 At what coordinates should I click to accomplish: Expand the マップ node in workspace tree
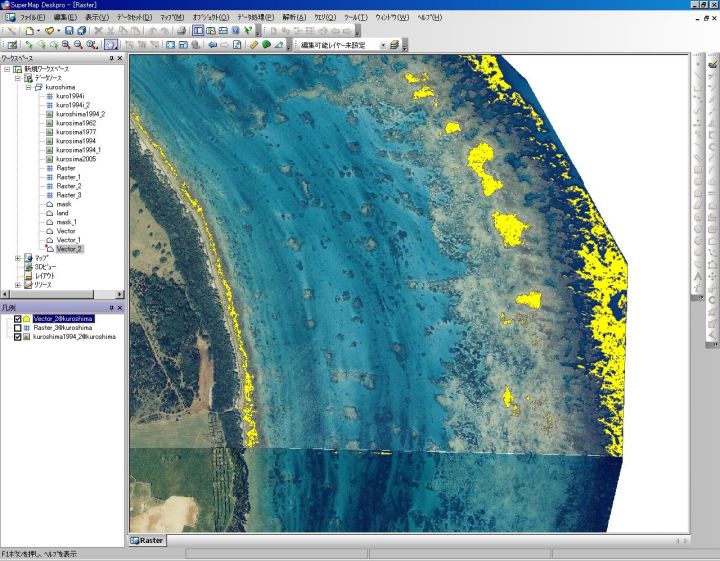coord(18,258)
